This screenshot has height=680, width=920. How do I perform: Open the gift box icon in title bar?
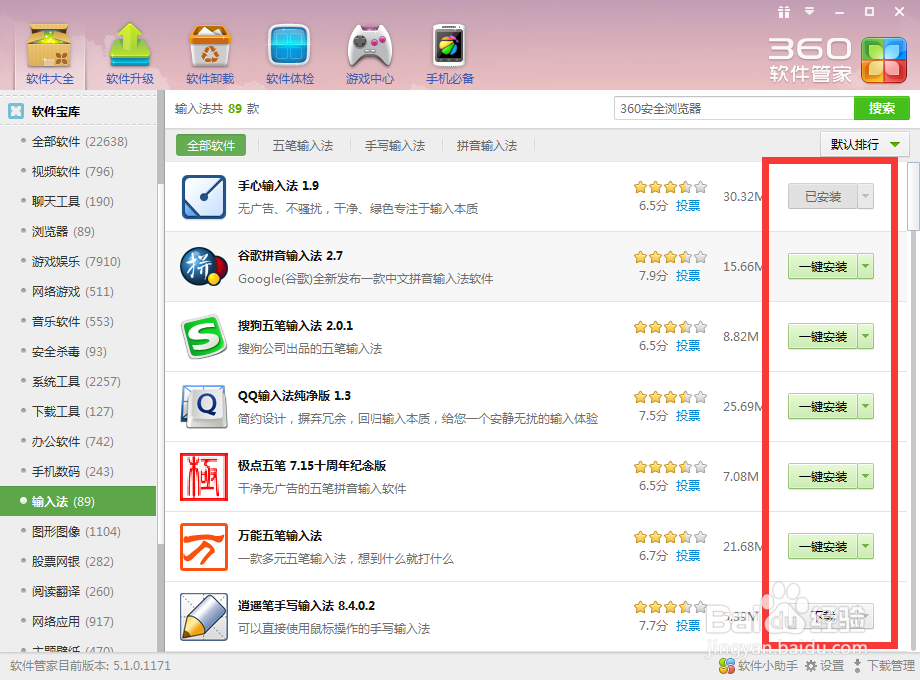pos(784,12)
